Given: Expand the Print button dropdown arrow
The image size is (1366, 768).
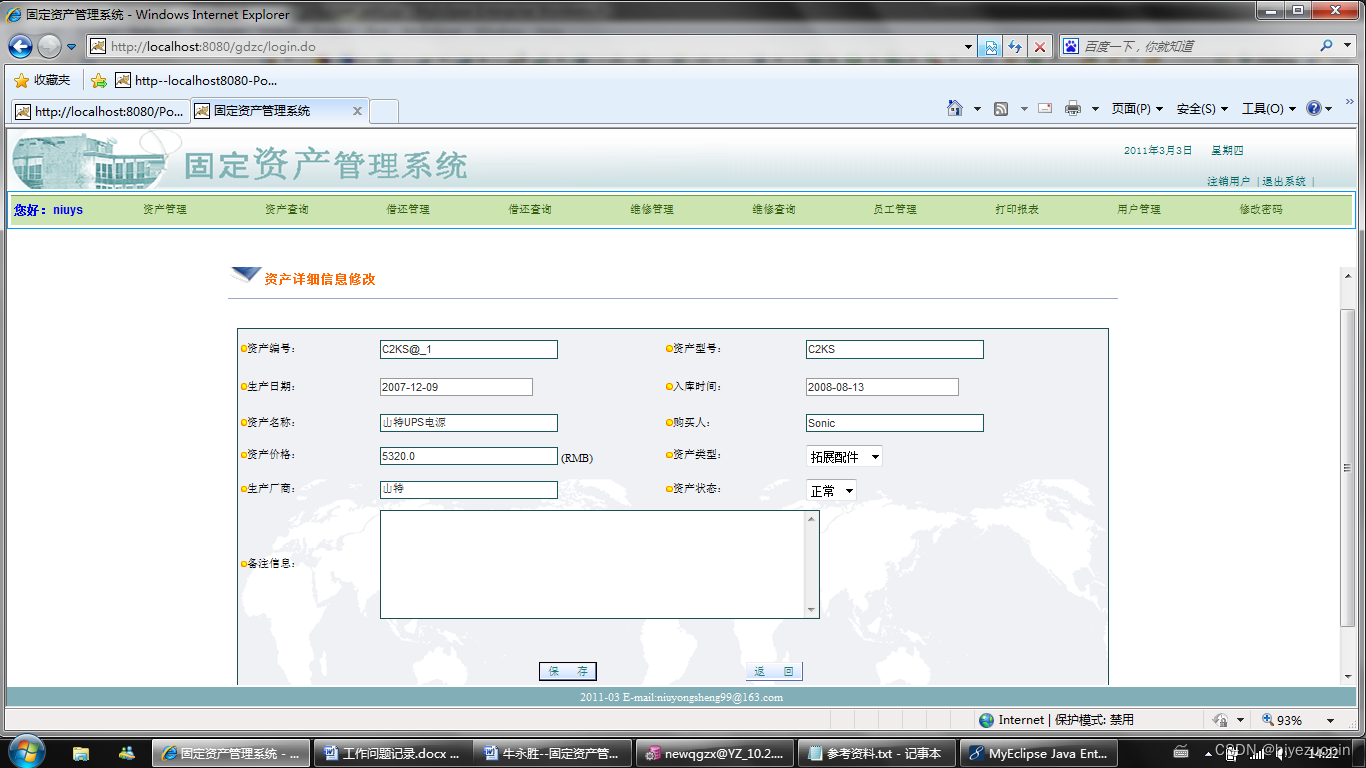Looking at the screenshot, I should [1095, 108].
